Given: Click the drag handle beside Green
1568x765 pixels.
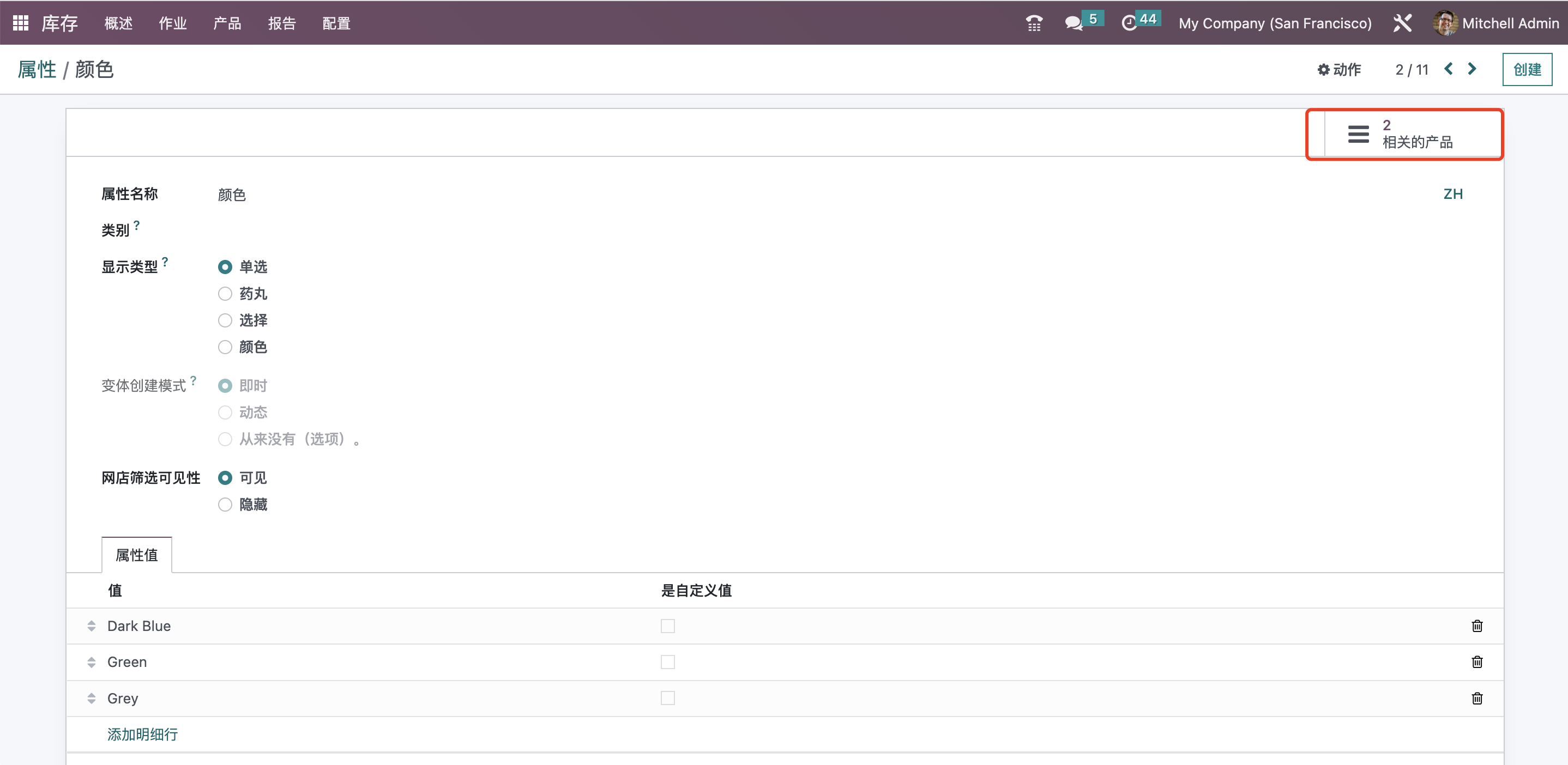Looking at the screenshot, I should pyautogui.click(x=91, y=661).
